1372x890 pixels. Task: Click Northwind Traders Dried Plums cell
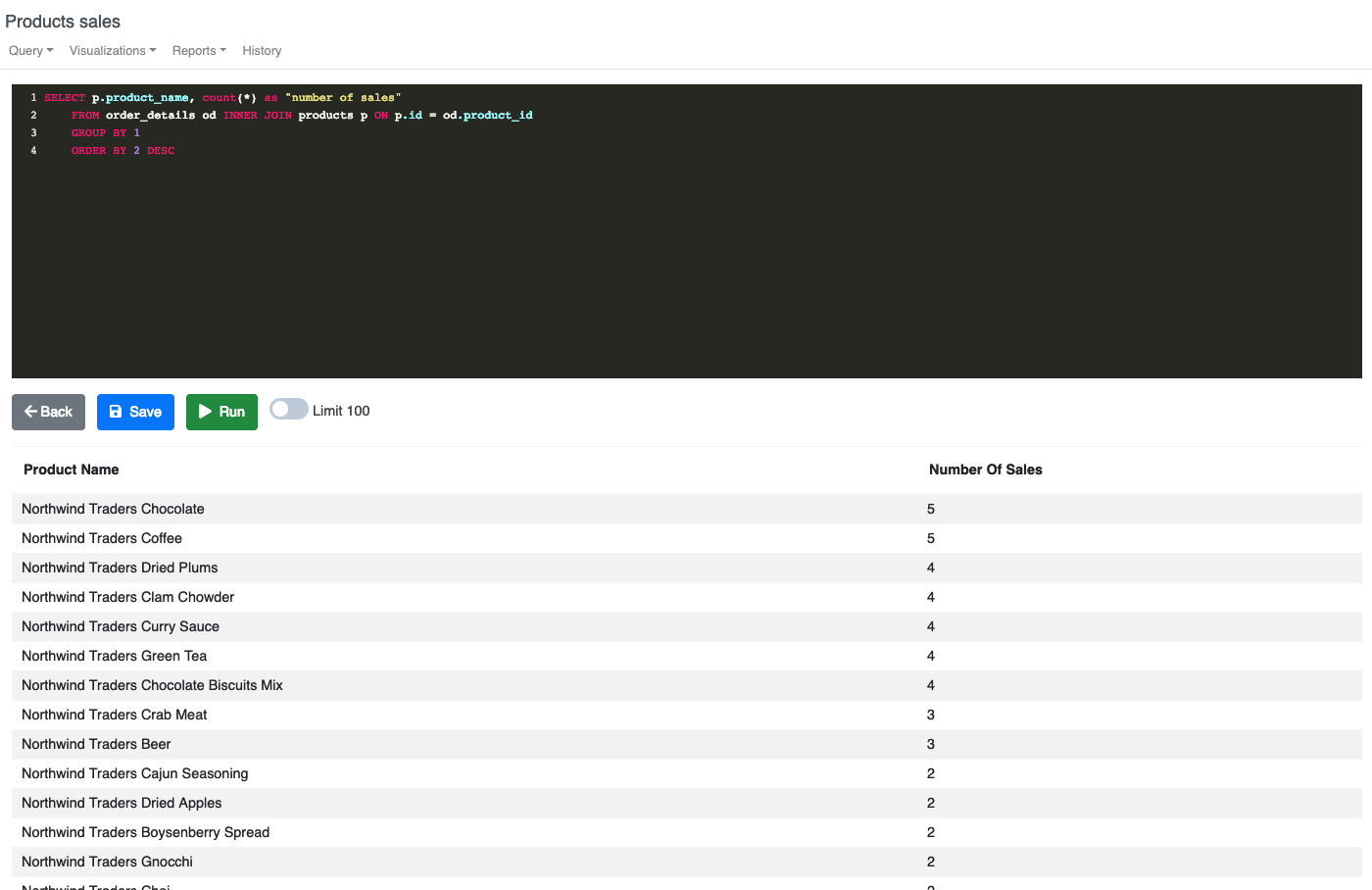coord(120,568)
